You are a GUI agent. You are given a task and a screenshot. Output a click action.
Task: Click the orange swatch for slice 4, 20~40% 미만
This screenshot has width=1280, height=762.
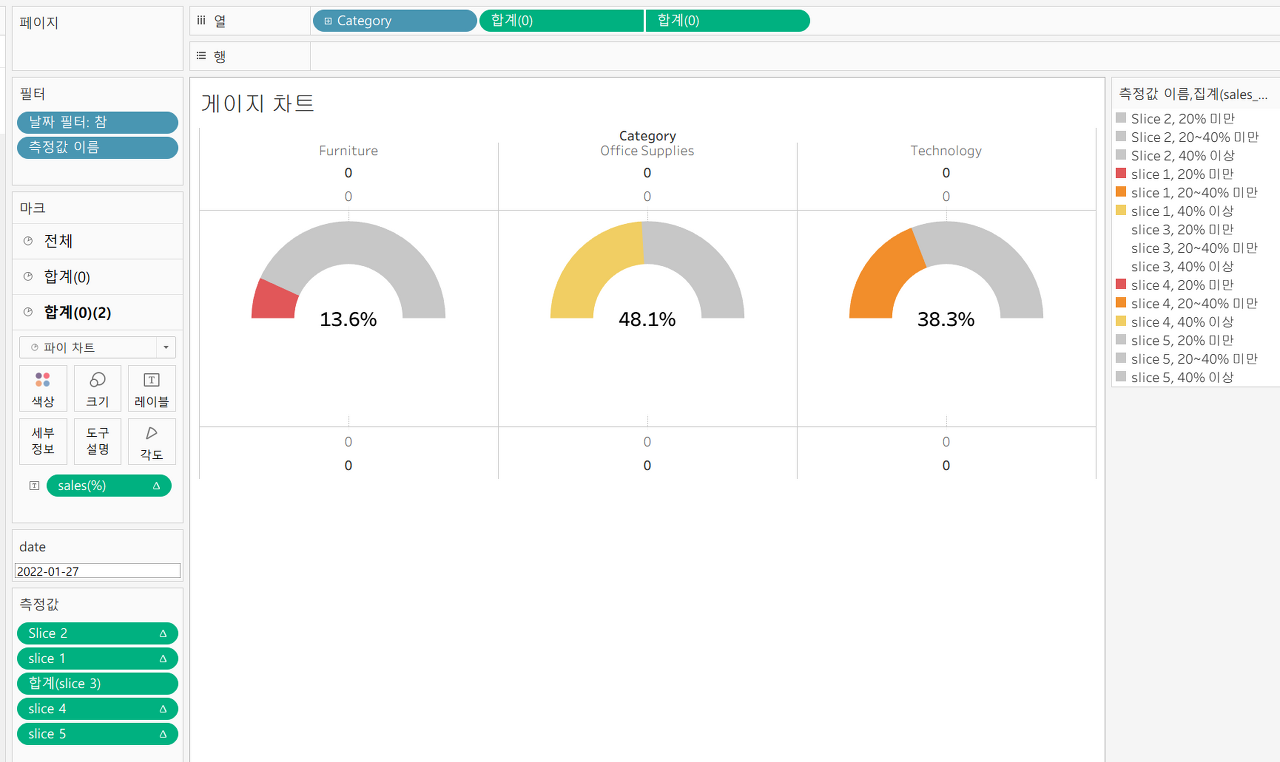[1121, 303]
